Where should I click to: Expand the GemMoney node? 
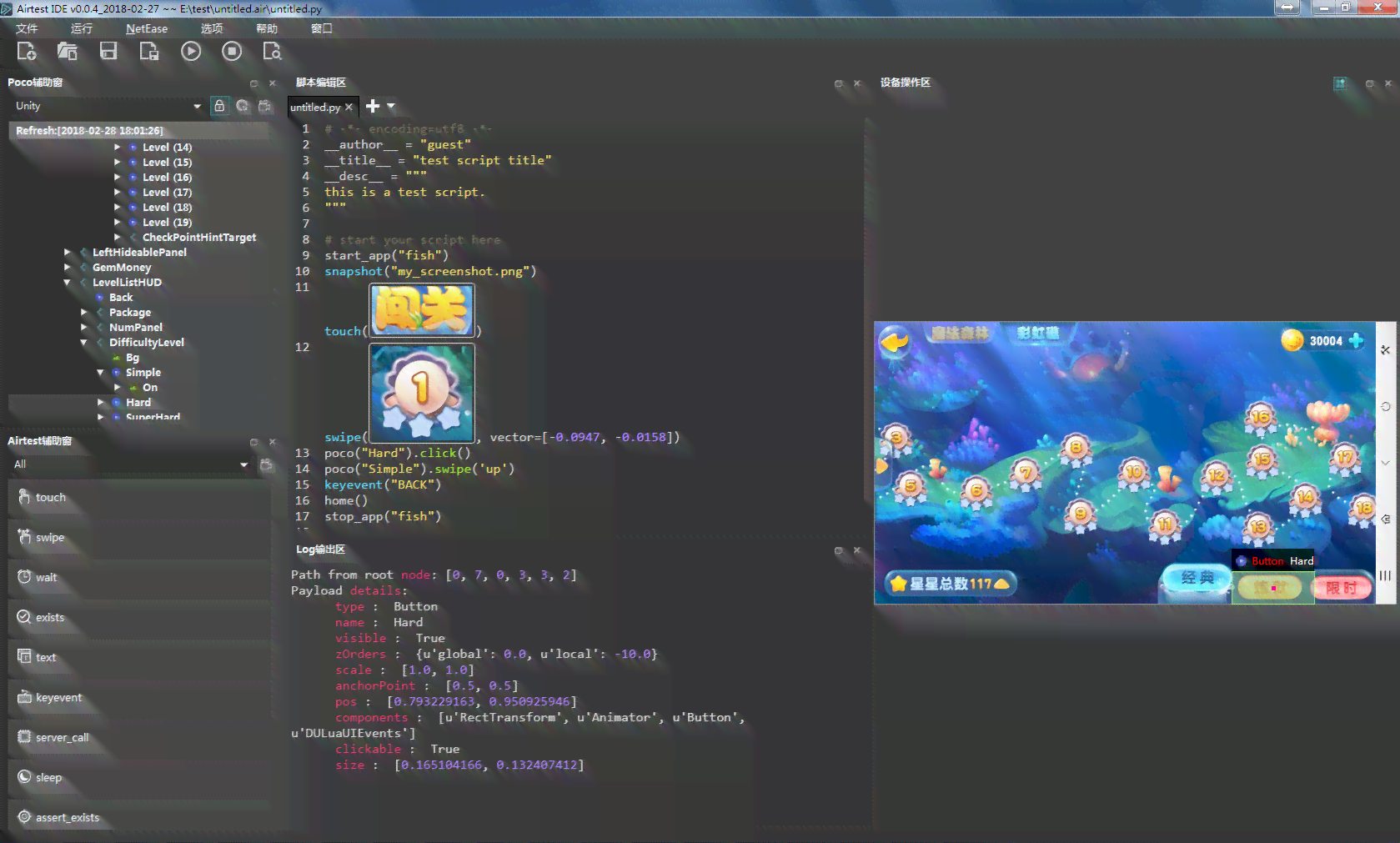(68, 268)
